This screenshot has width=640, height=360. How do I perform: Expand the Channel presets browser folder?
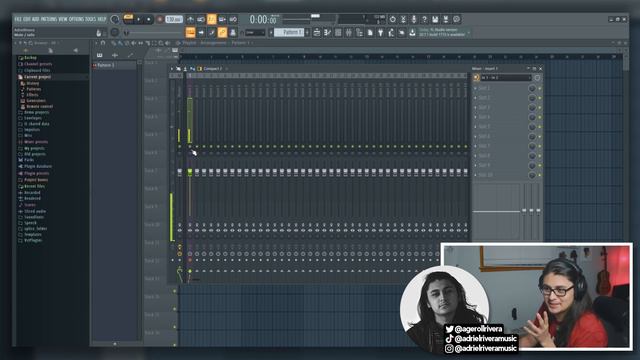tap(38, 64)
